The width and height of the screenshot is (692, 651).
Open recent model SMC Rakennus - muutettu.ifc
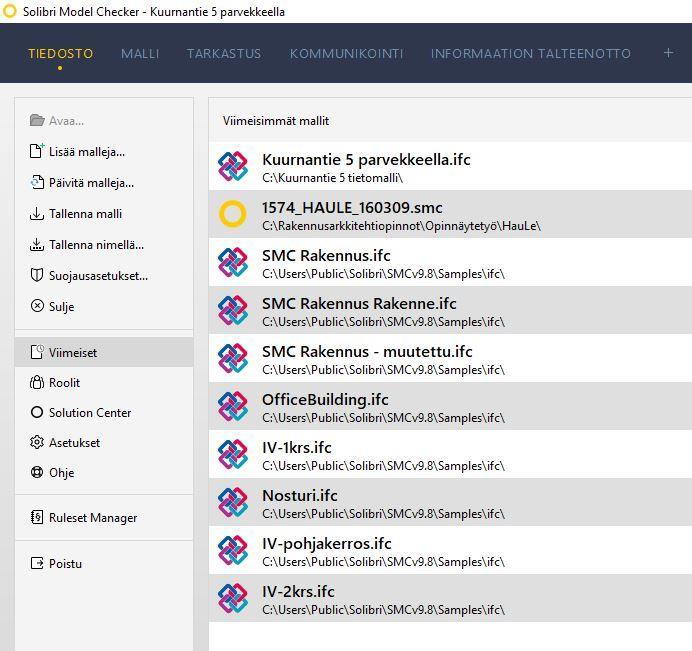[x=450, y=358]
